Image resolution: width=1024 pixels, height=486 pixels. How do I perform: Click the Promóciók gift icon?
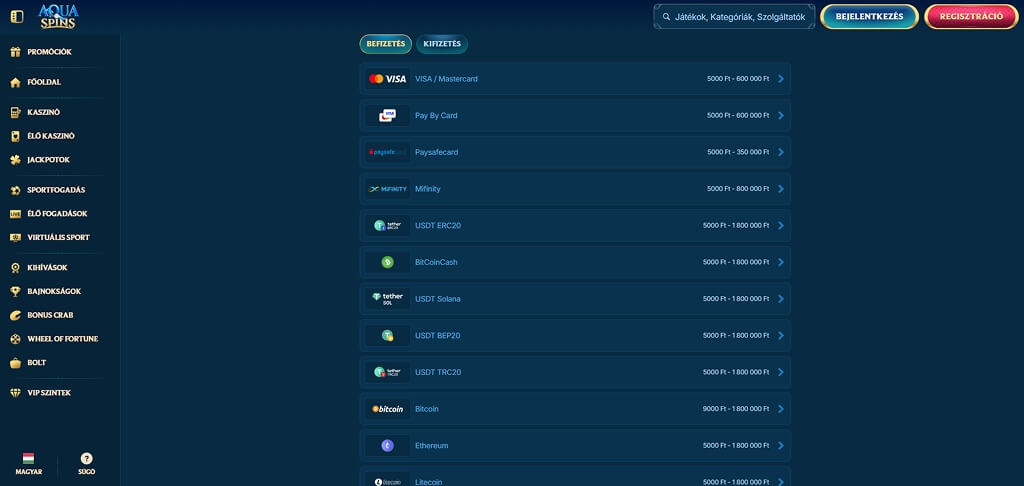(x=16, y=52)
